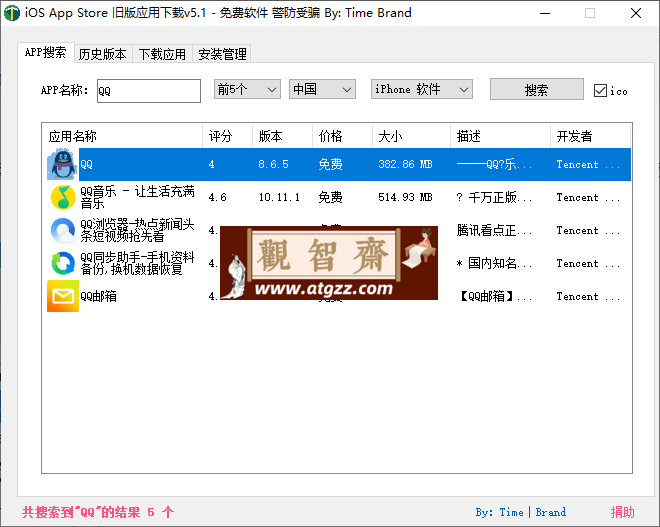Click the 捐助 donate link

click(623, 512)
